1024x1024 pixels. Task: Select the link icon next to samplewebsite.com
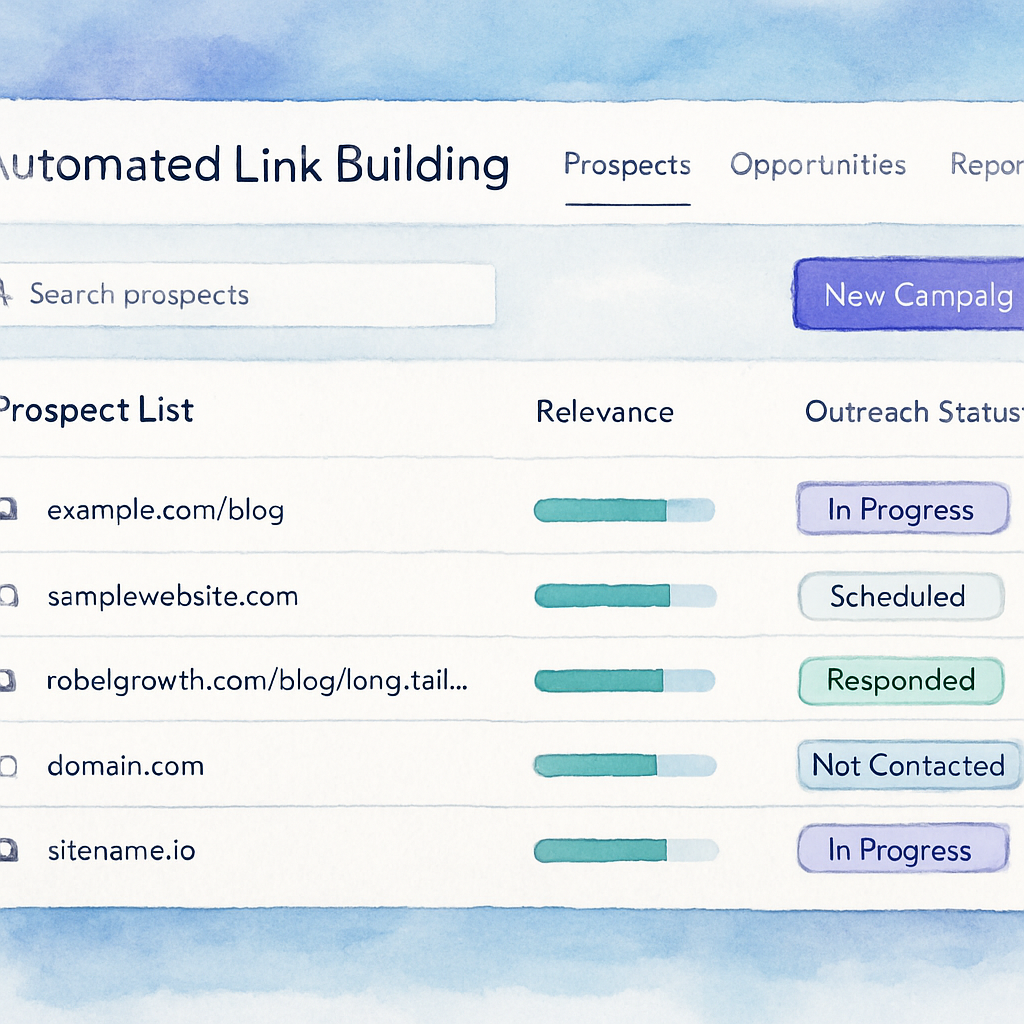[10, 596]
